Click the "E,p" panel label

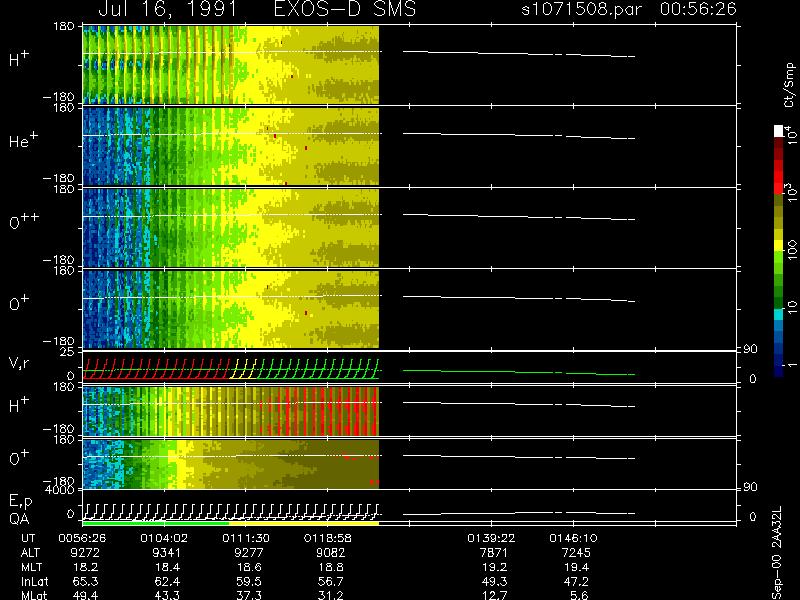[x=20, y=502]
